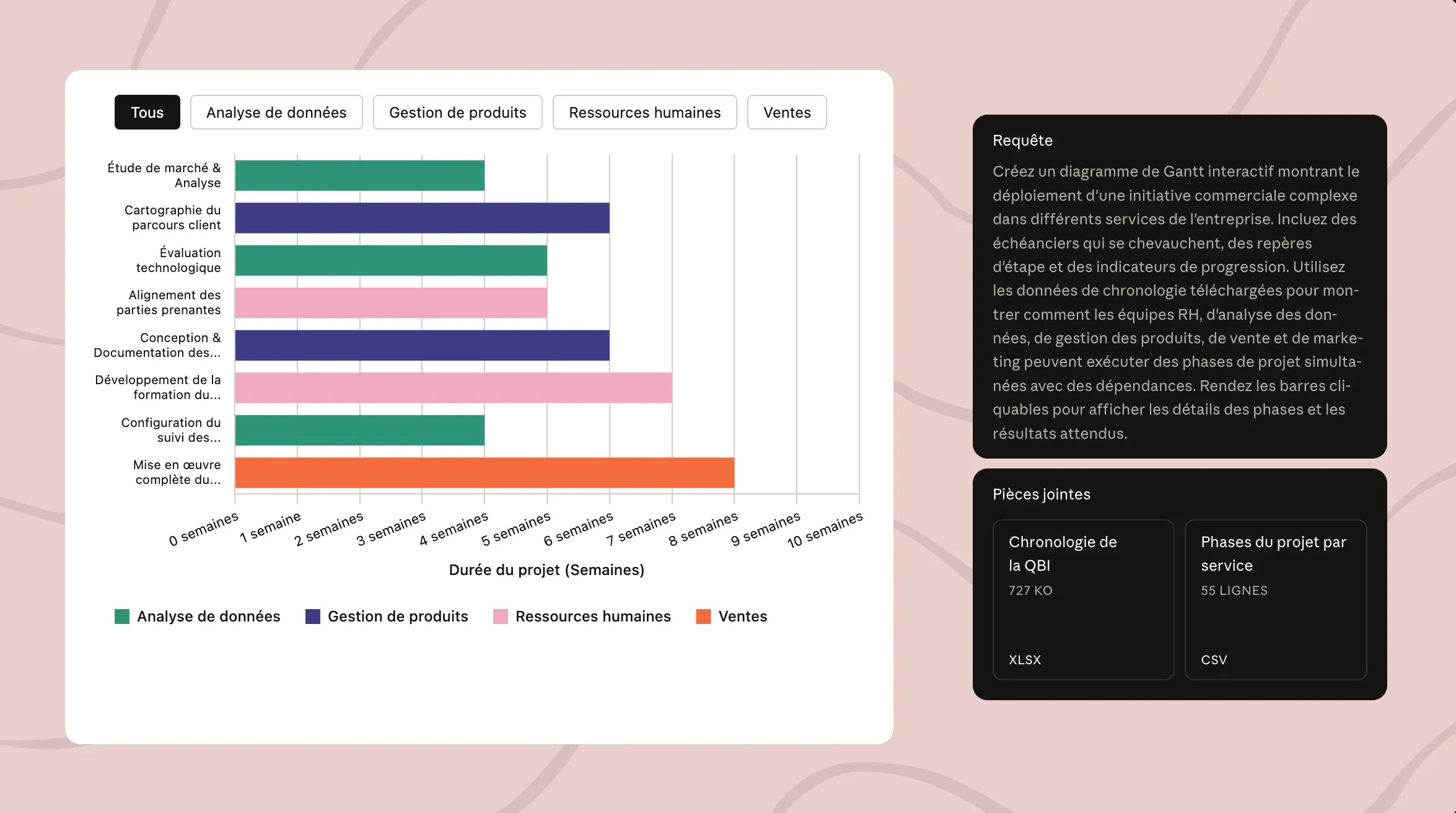1456x813 pixels.
Task: Switch to Analyse de données tab
Action: point(276,112)
